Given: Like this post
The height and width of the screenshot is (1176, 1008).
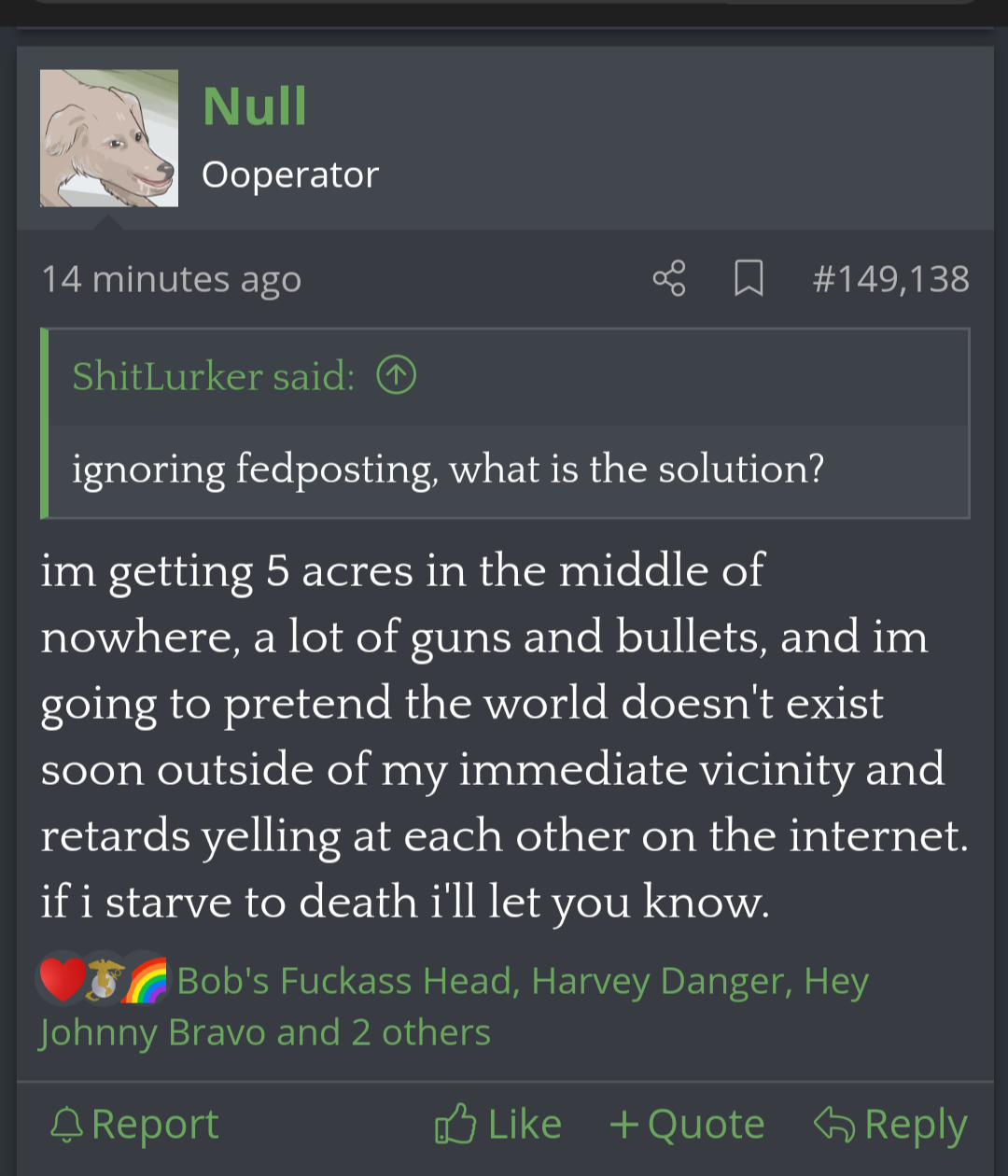Looking at the screenshot, I should (x=498, y=1124).
